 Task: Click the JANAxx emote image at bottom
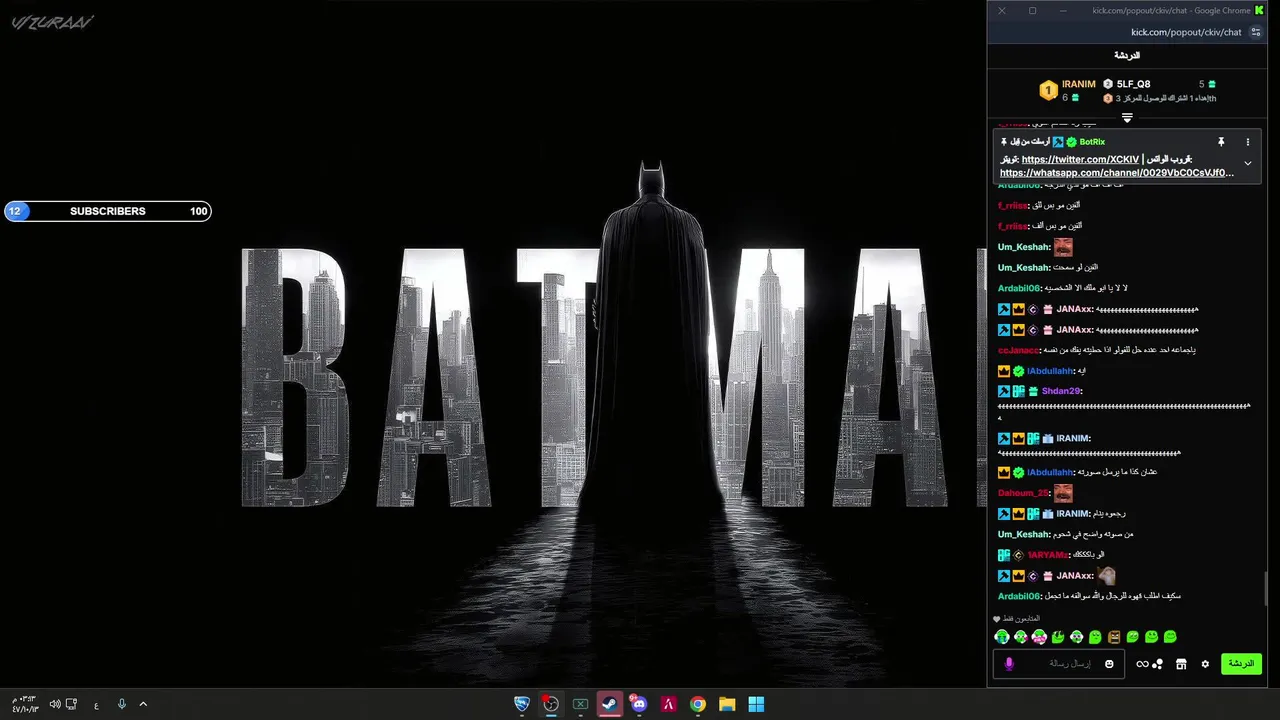pyautogui.click(x=1106, y=576)
